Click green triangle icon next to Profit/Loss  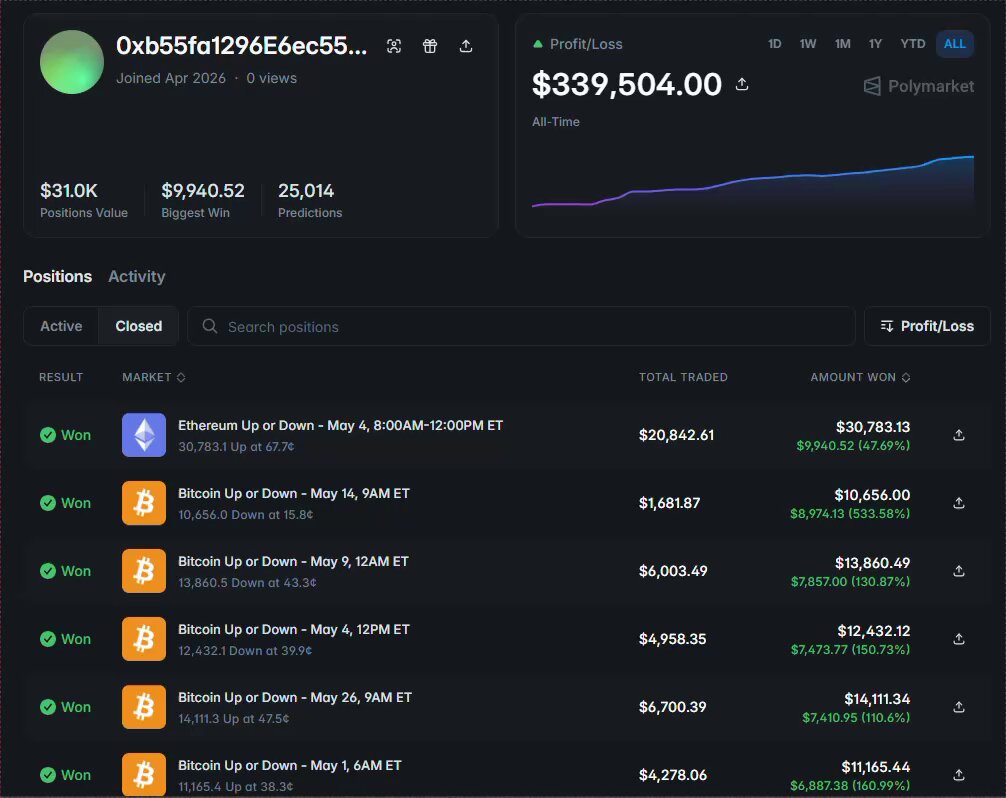click(538, 44)
